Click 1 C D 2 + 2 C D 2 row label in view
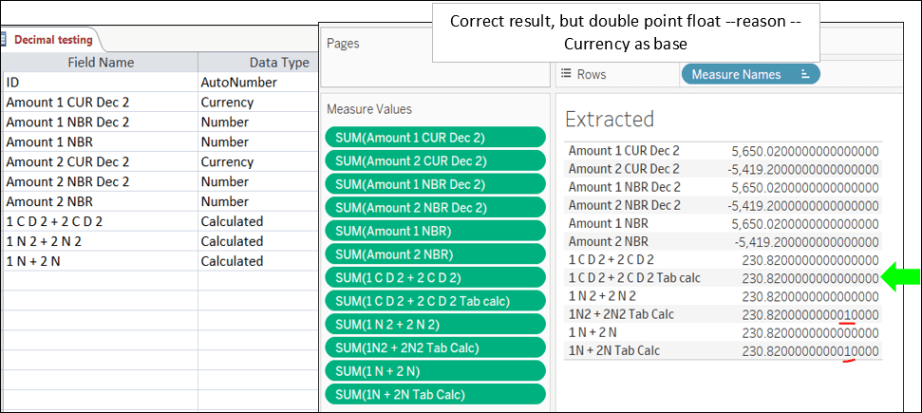Image resolution: width=922 pixels, height=413 pixels. click(612, 259)
